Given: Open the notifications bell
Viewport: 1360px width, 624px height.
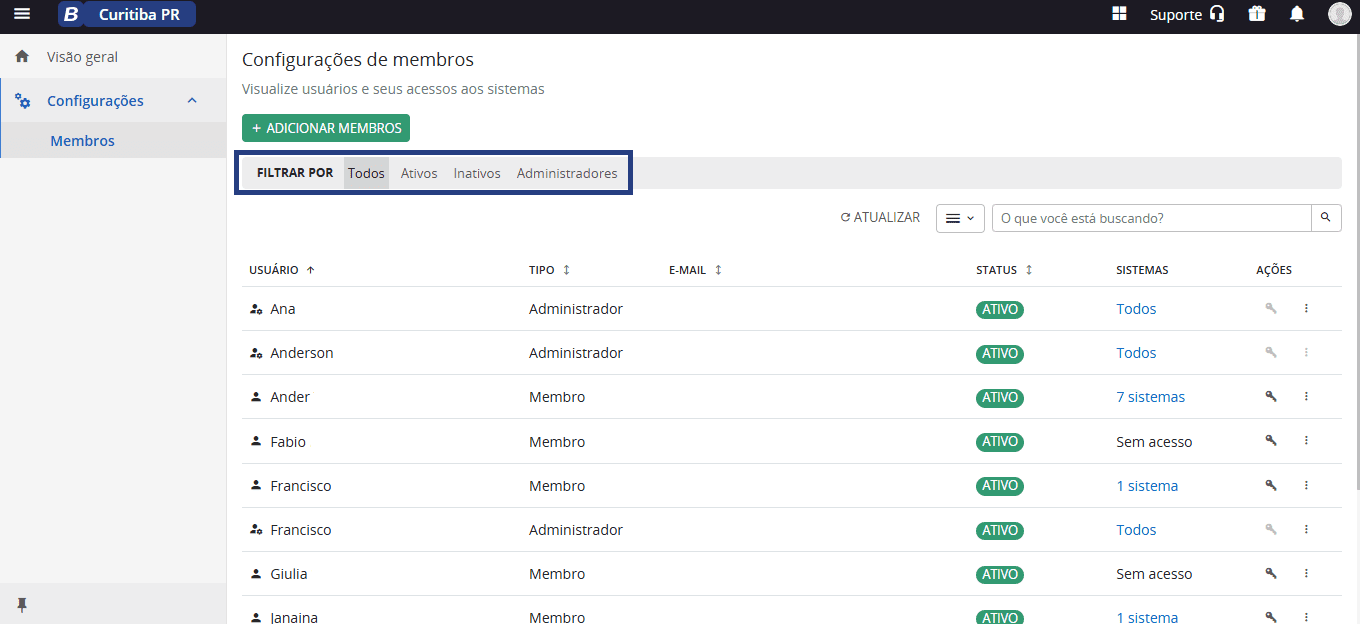Looking at the screenshot, I should [1297, 14].
